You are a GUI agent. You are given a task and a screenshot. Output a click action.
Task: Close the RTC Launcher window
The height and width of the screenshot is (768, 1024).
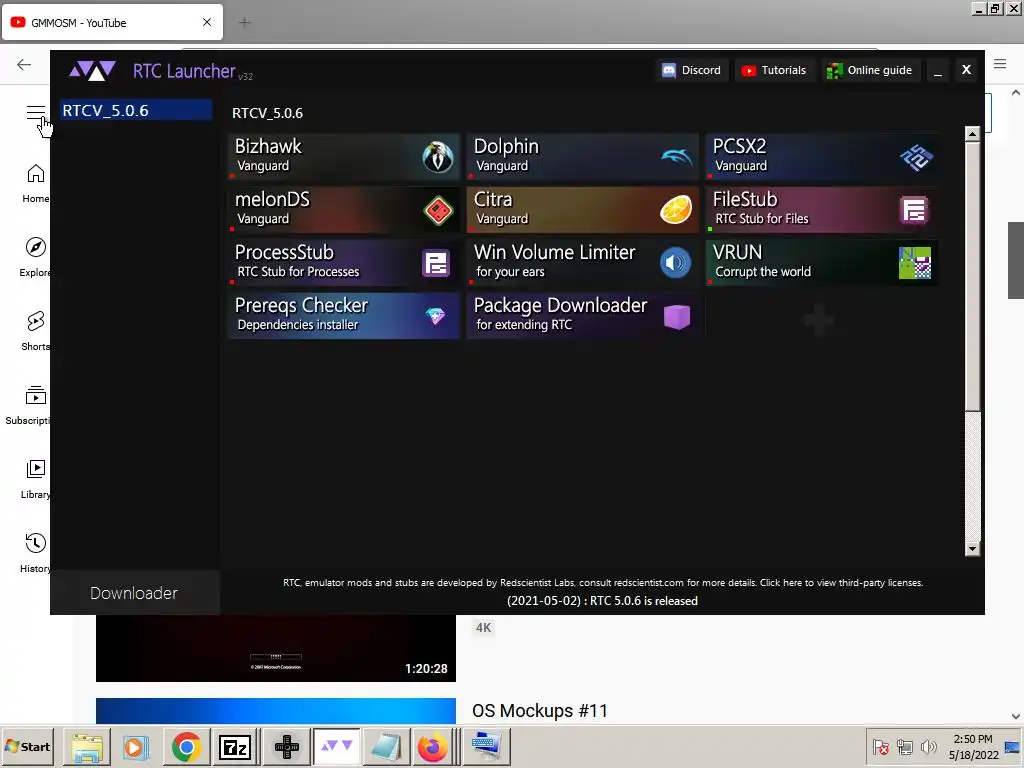pos(967,70)
